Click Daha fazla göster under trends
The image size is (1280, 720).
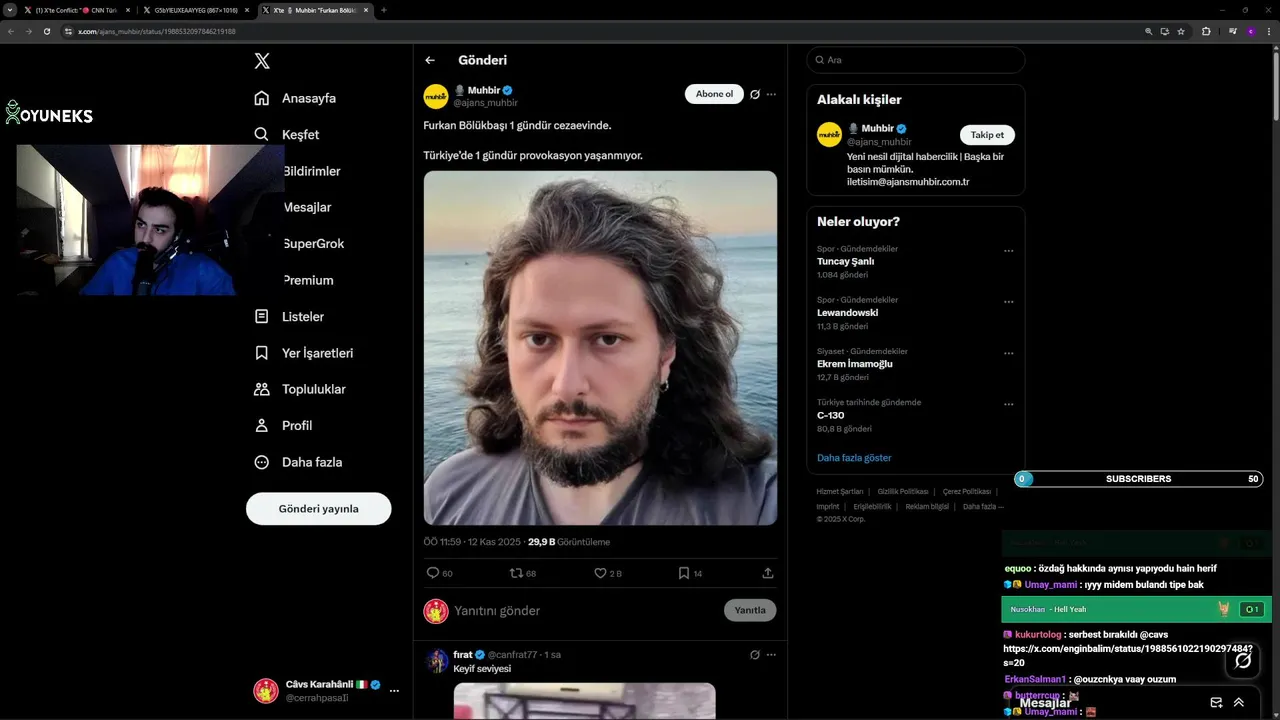[x=854, y=458]
